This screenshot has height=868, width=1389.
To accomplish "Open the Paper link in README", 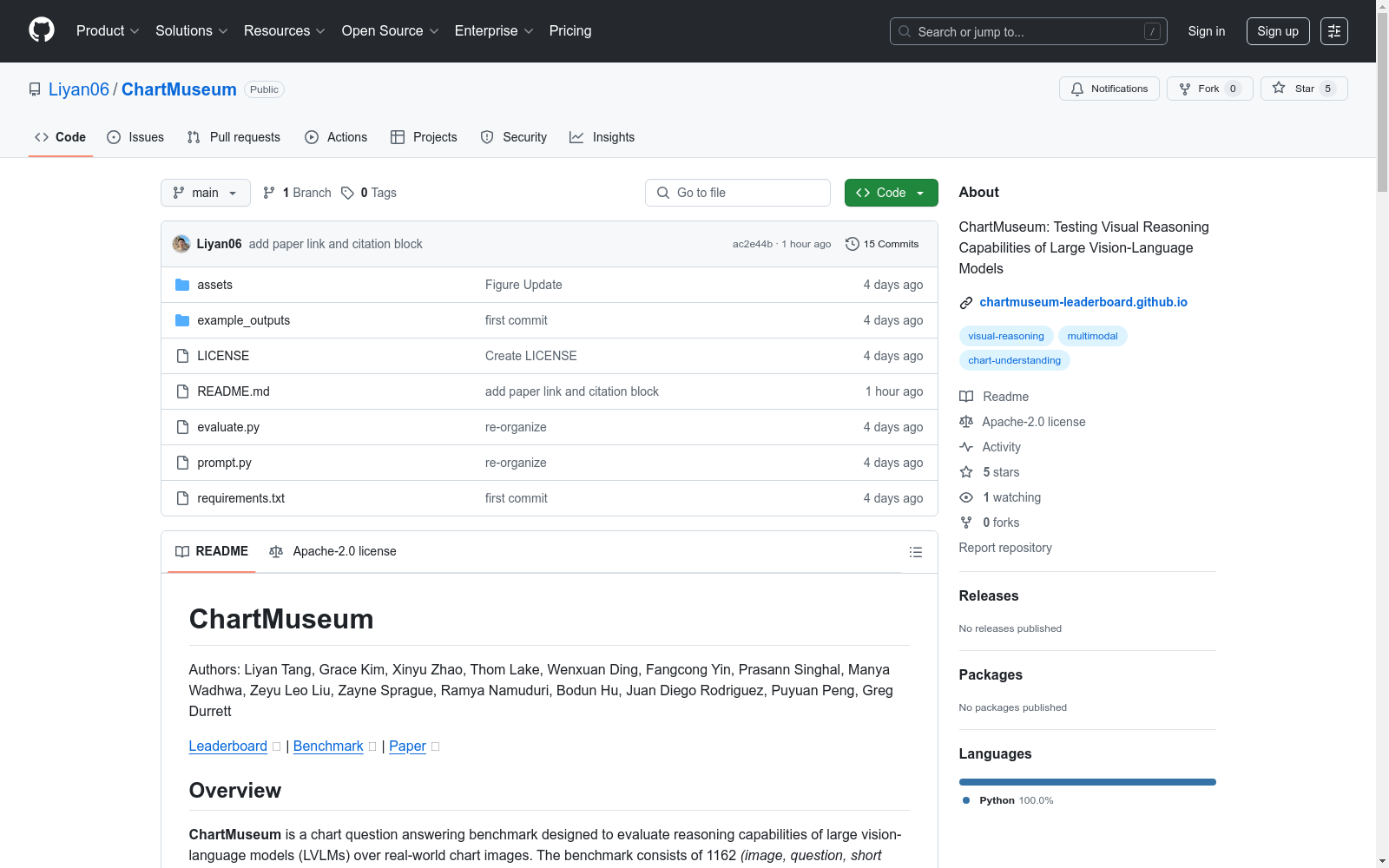I will (407, 746).
